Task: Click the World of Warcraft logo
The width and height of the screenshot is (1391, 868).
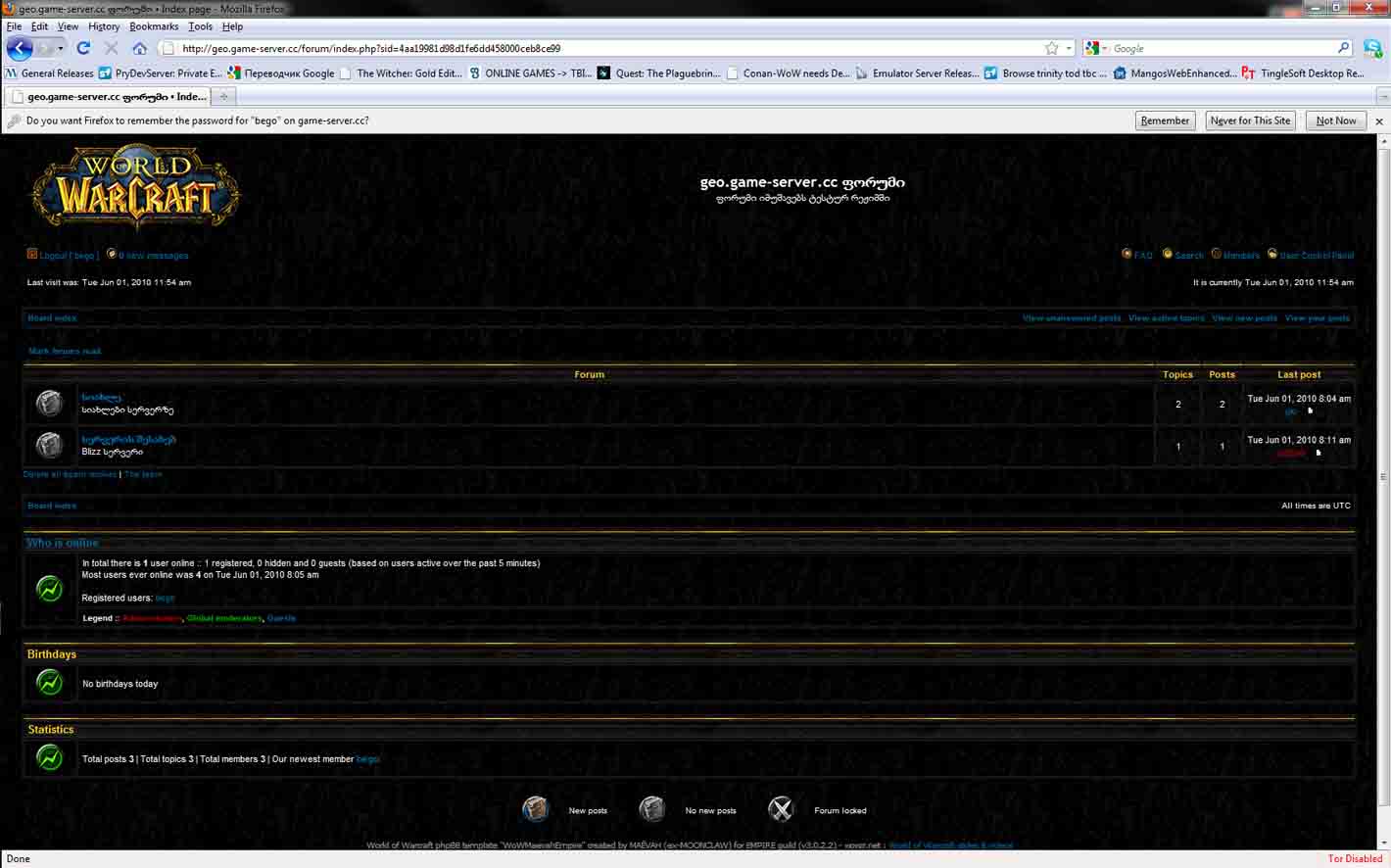Action: tap(135, 186)
